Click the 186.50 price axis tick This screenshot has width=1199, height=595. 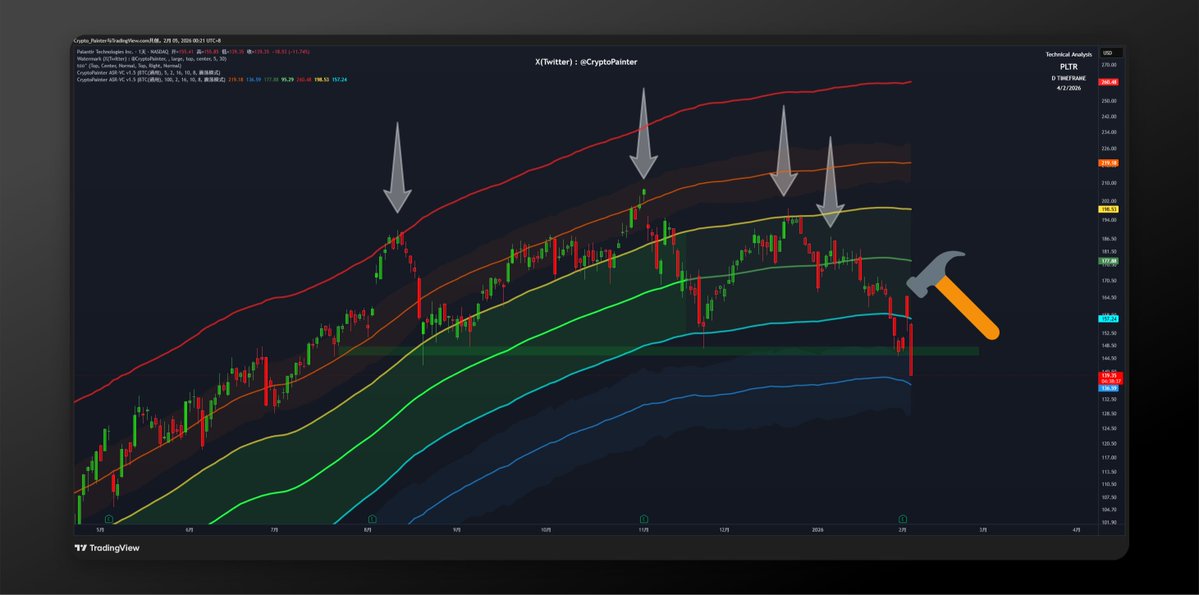pos(1110,239)
